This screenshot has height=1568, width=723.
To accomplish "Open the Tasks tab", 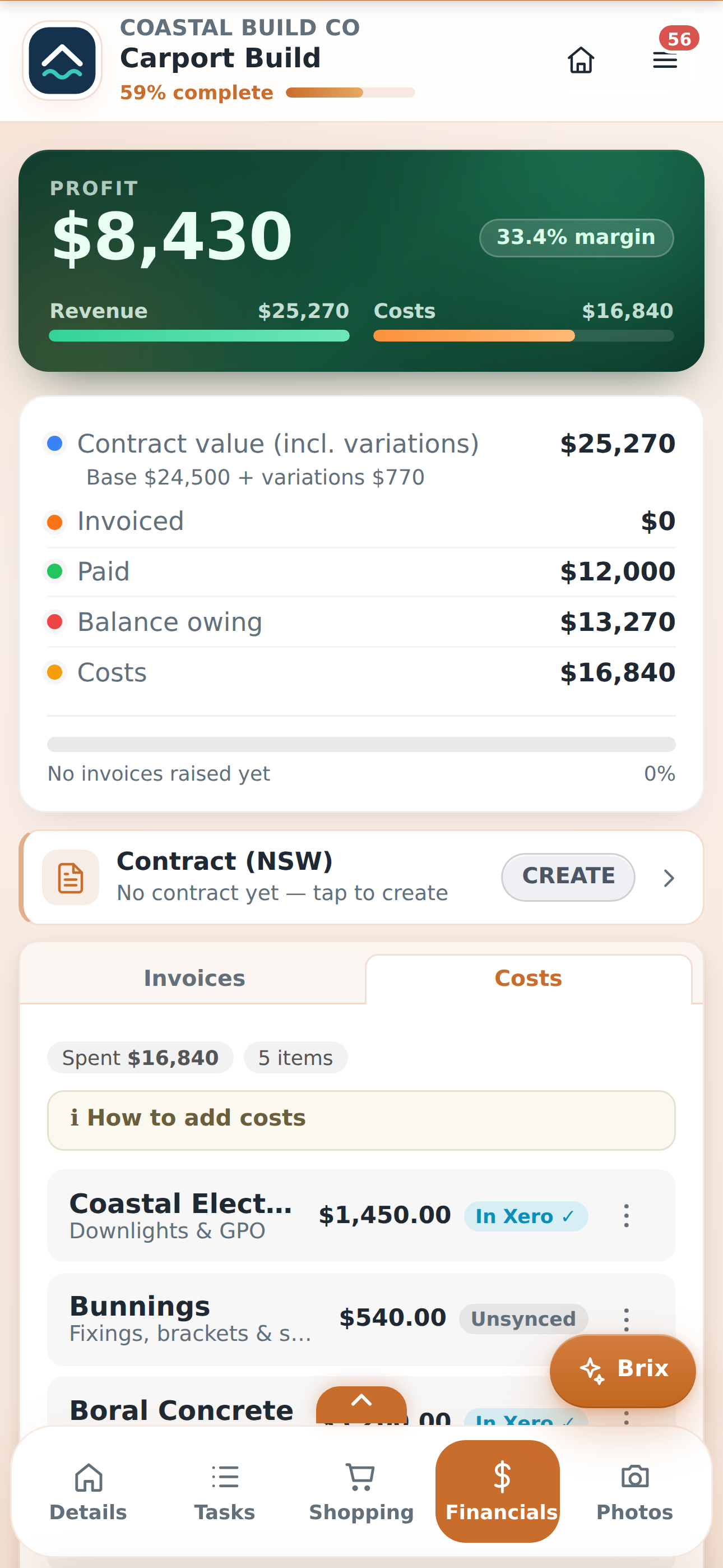I will click(225, 1492).
